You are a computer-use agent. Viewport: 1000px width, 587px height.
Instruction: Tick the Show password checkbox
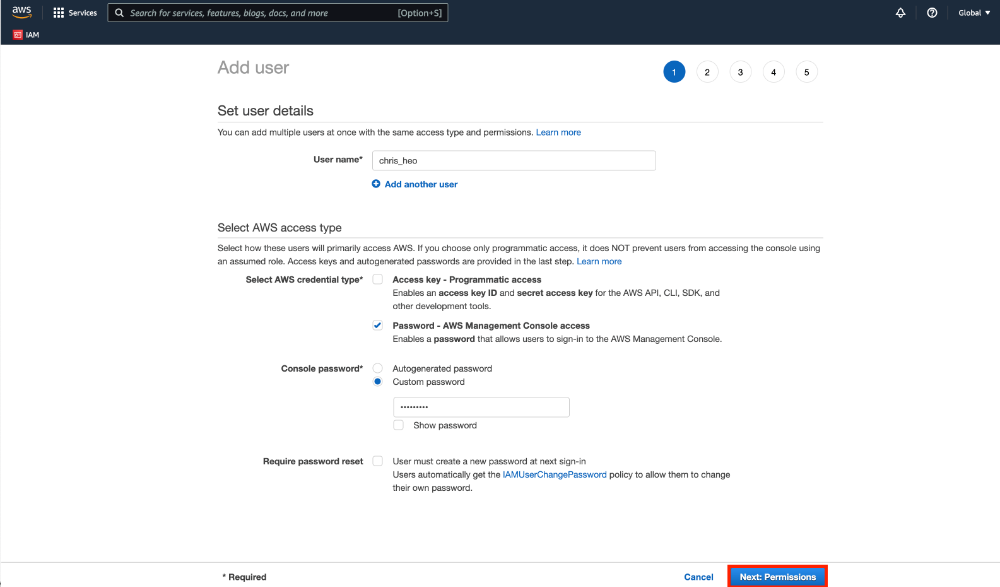tap(399, 425)
